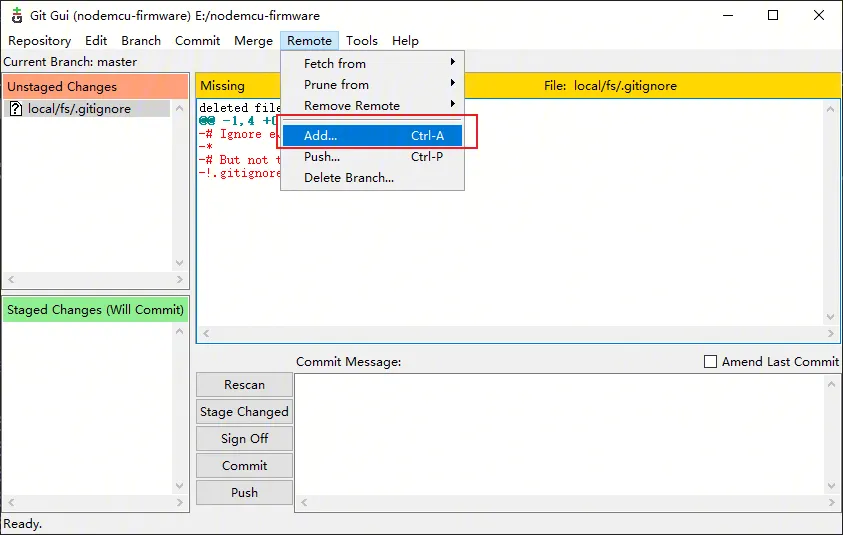Select local/fs/.gitignore in Unstaged Changes
The height and width of the screenshot is (535, 843).
[79, 109]
